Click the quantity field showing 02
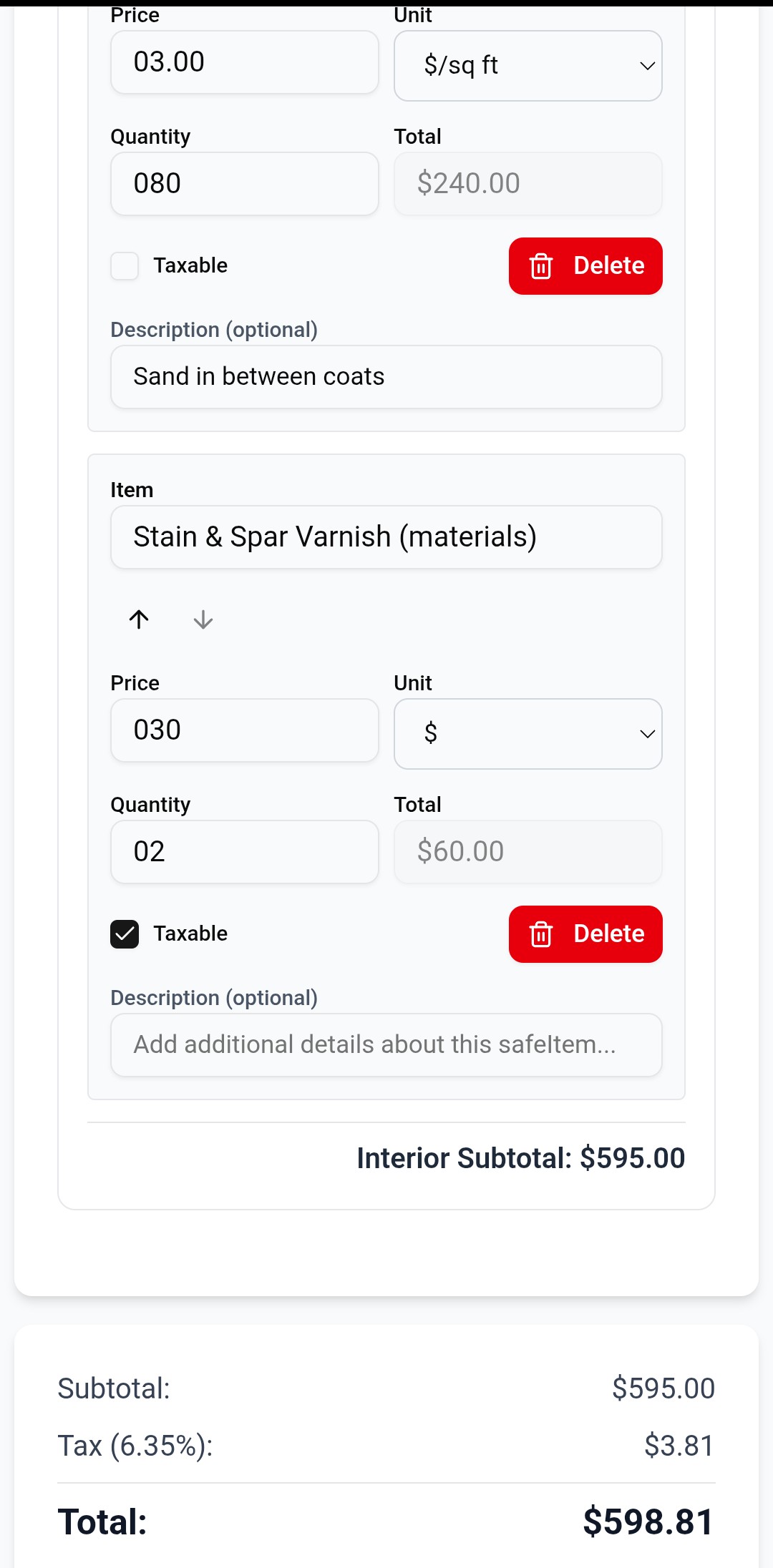 tap(244, 852)
